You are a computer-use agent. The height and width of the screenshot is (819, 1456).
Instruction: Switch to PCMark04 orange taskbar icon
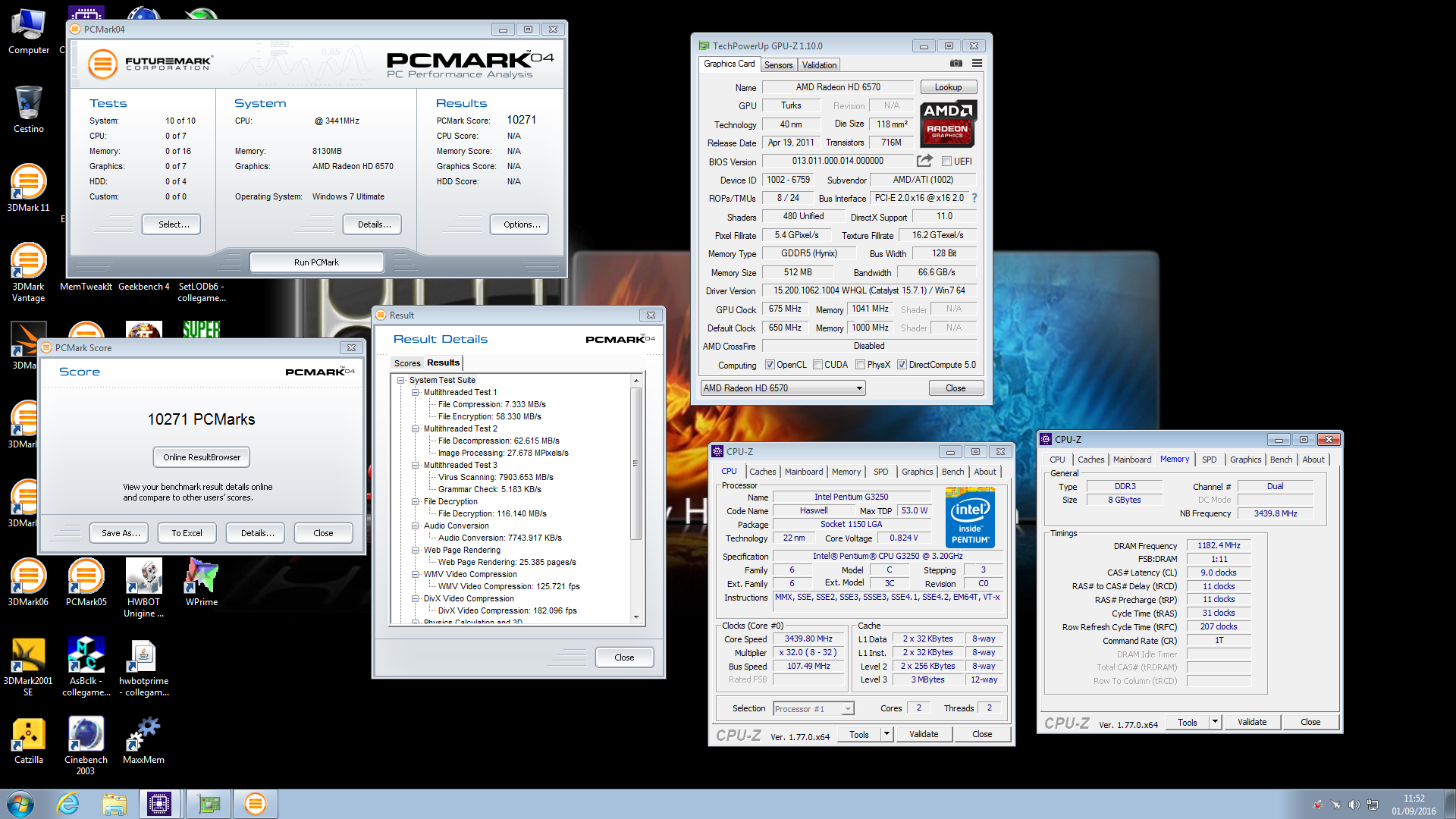[x=256, y=804]
